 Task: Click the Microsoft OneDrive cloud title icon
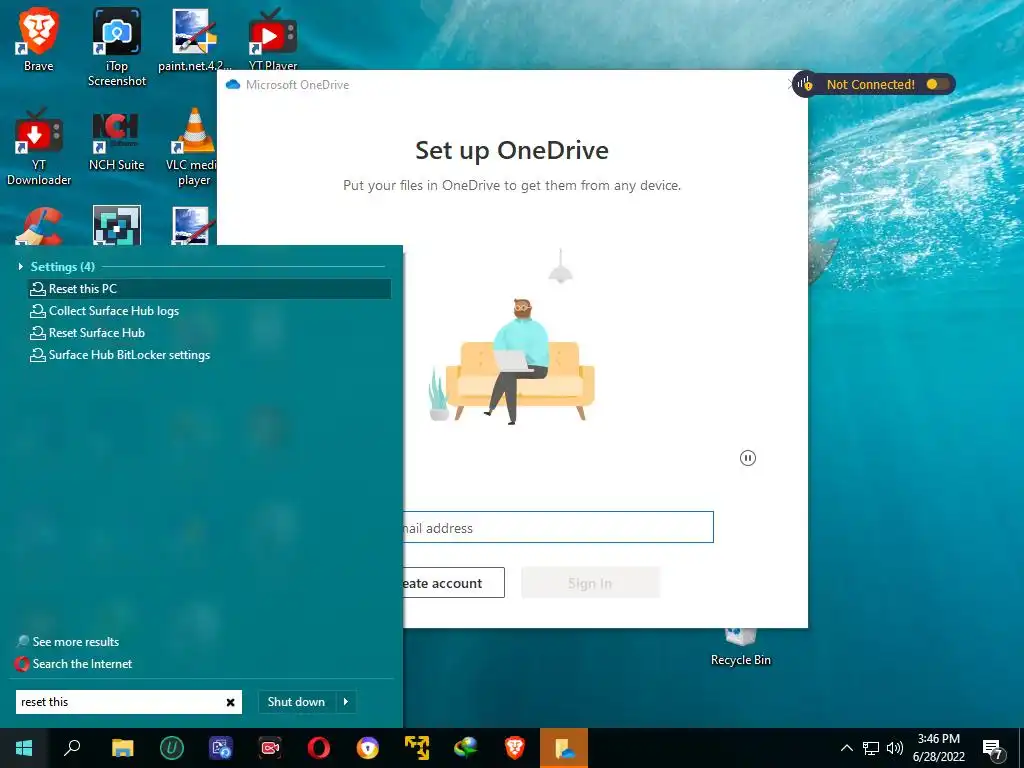232,85
